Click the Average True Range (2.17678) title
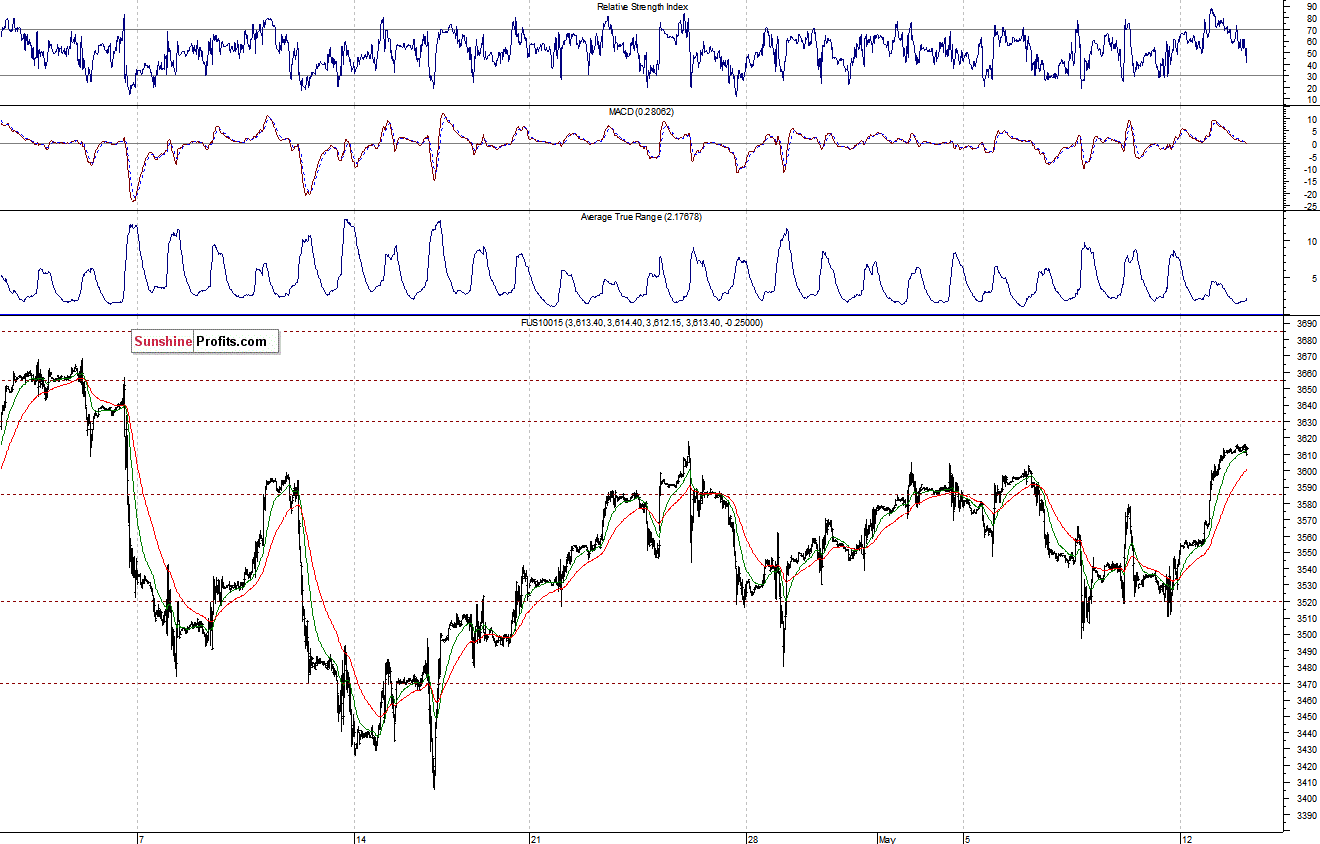Screen dimensions: 1320x844 [642, 216]
